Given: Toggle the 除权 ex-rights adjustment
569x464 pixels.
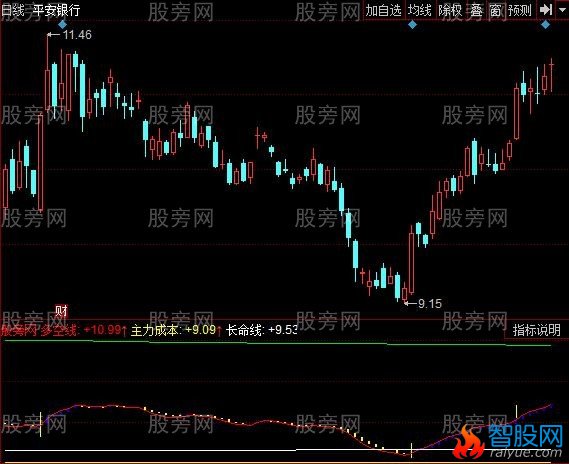Looking at the screenshot, I should tap(450, 10).
